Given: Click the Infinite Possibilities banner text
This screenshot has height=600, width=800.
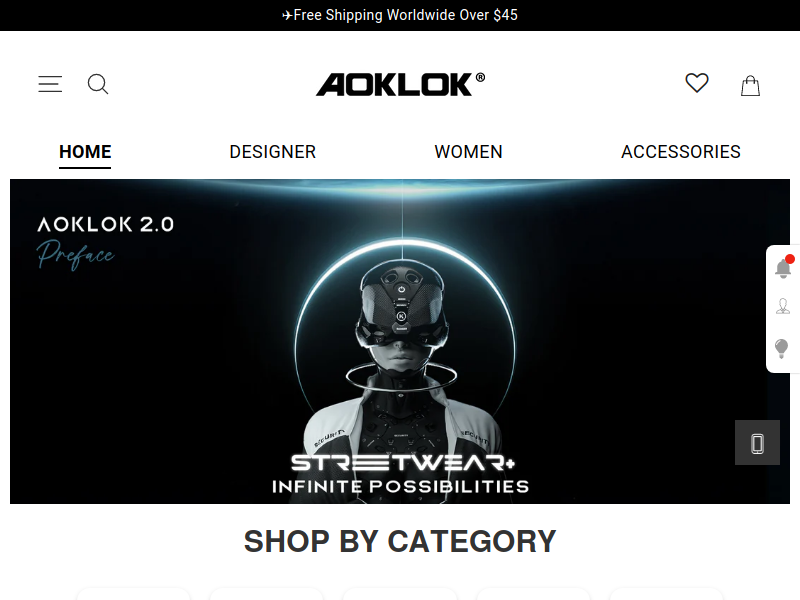Looking at the screenshot, I should click(x=401, y=486).
